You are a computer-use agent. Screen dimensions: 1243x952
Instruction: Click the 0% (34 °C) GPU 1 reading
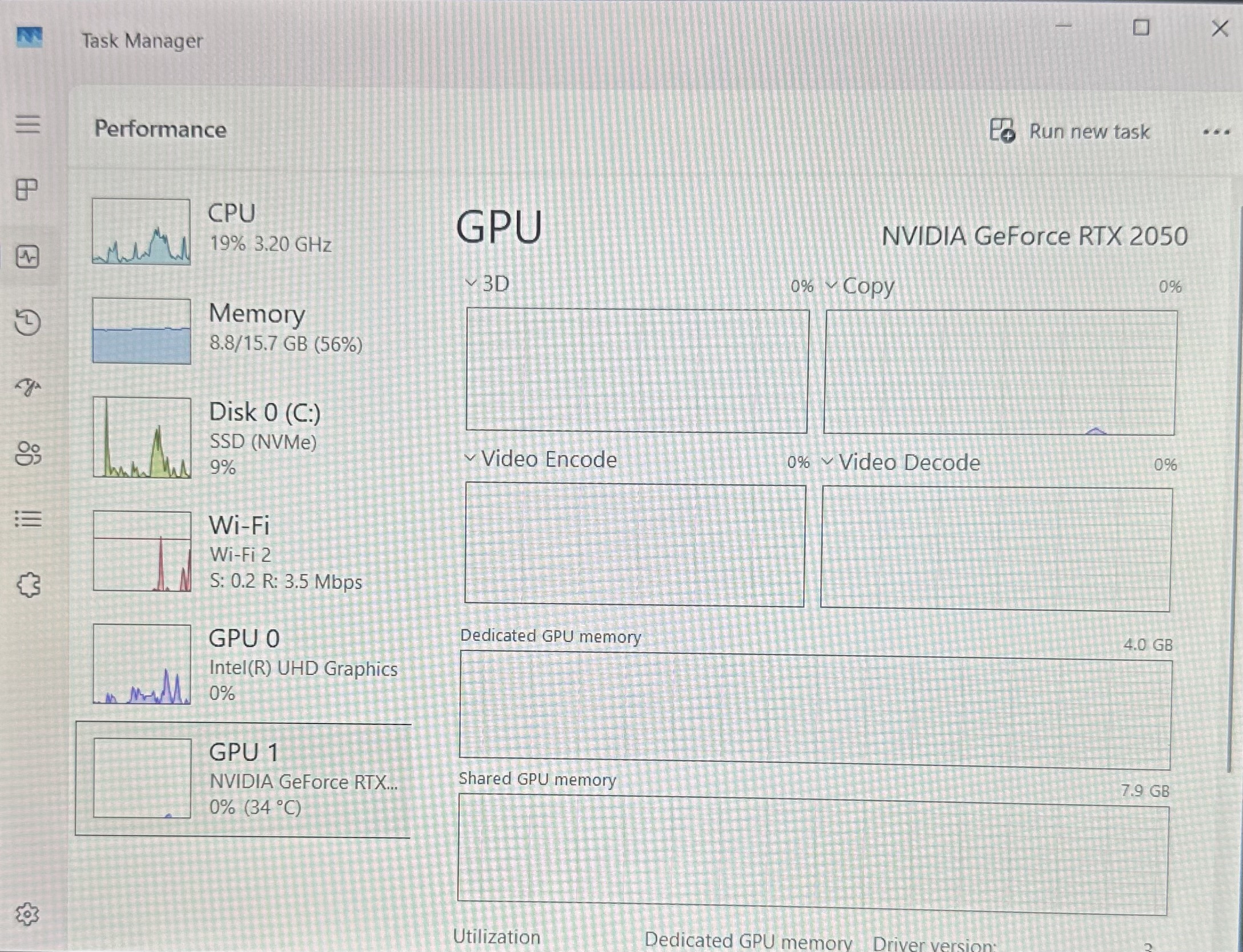[255, 807]
